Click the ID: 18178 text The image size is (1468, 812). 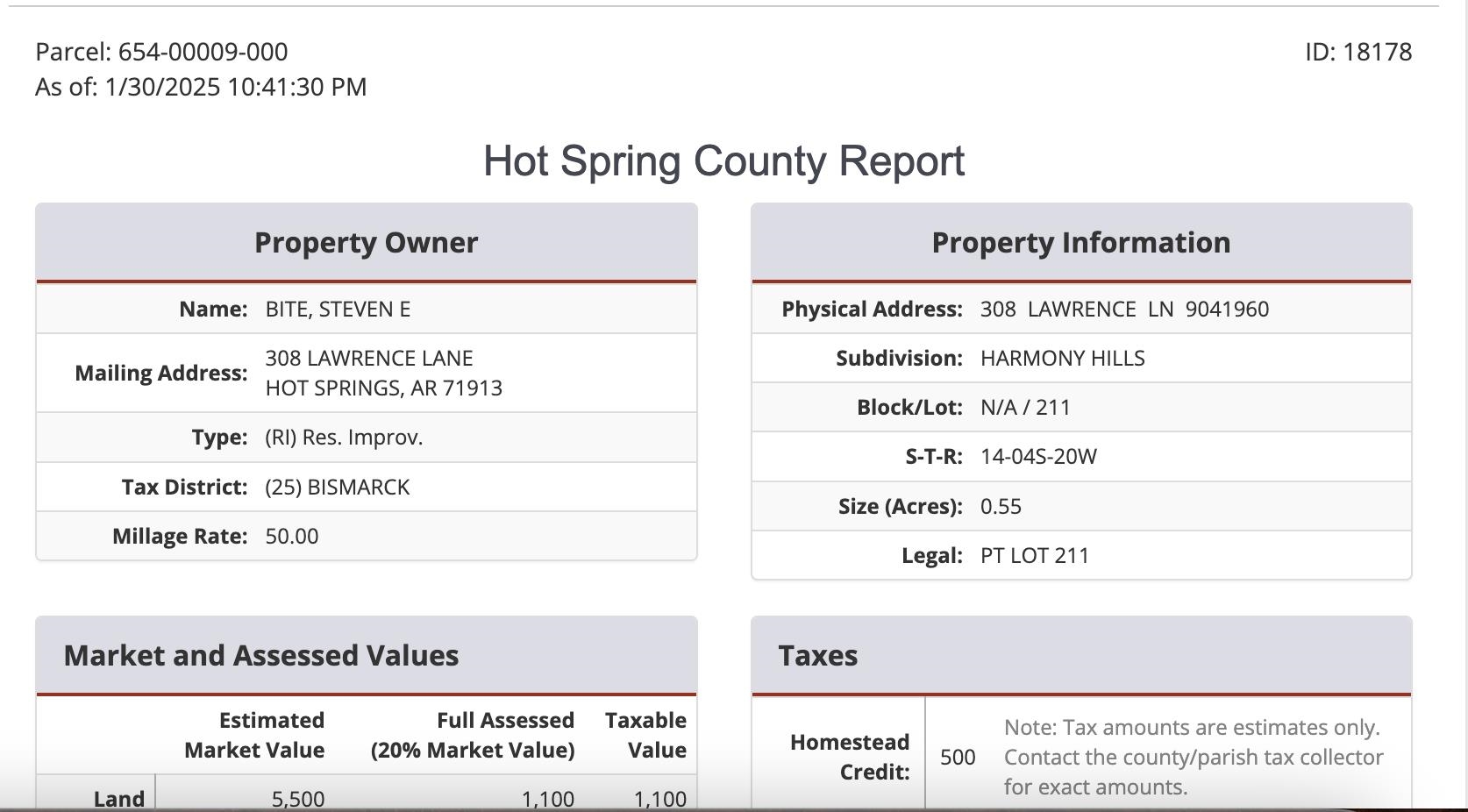click(1358, 52)
